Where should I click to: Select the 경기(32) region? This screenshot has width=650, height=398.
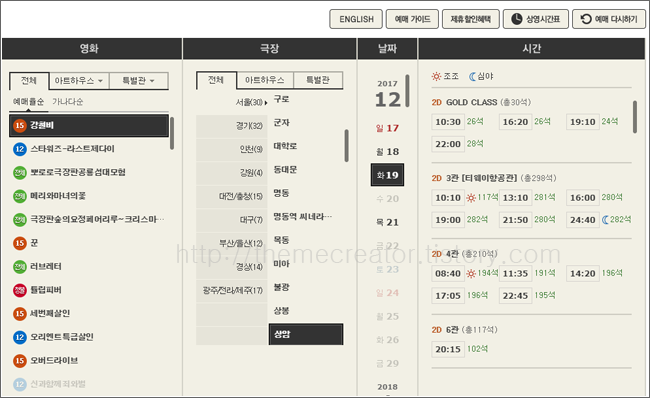(x=232, y=126)
